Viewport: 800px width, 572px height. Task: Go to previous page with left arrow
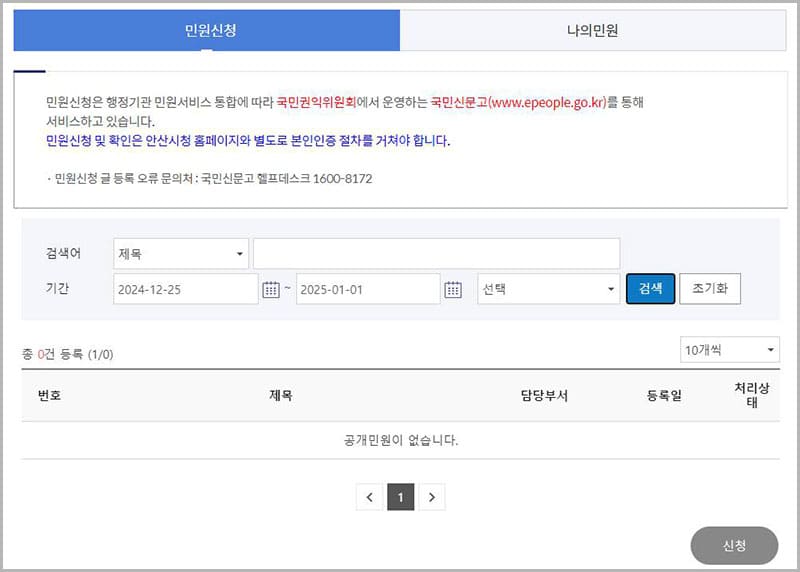point(369,496)
